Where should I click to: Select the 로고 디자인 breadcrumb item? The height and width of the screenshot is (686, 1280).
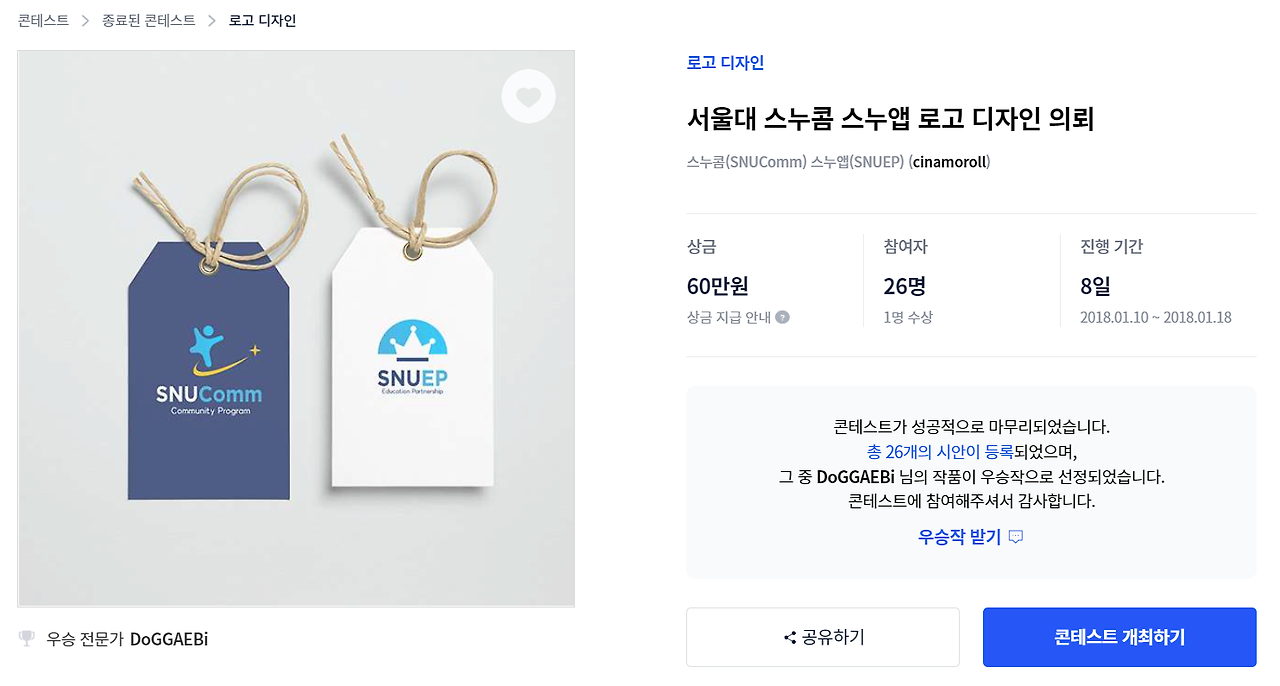[x=263, y=20]
